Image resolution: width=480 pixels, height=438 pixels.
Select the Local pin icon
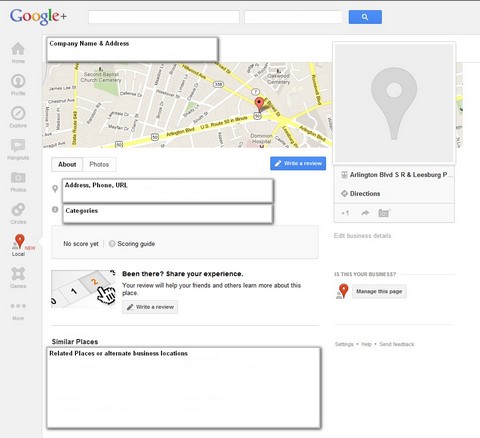[19, 241]
